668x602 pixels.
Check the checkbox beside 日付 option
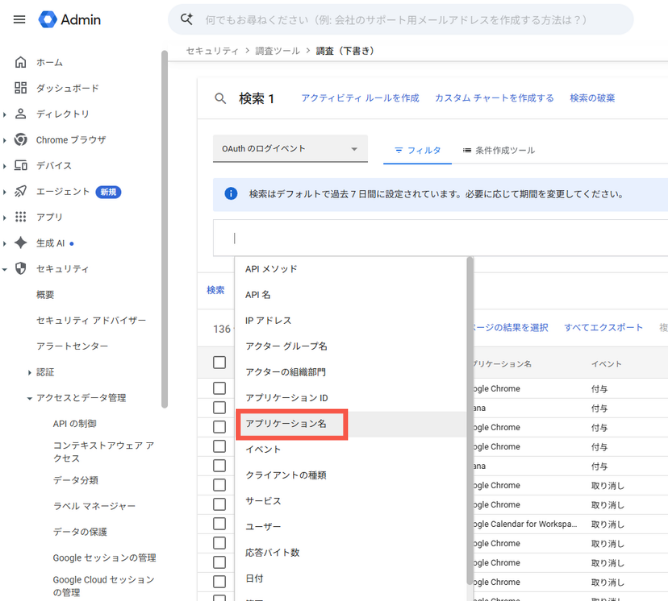pos(219,582)
